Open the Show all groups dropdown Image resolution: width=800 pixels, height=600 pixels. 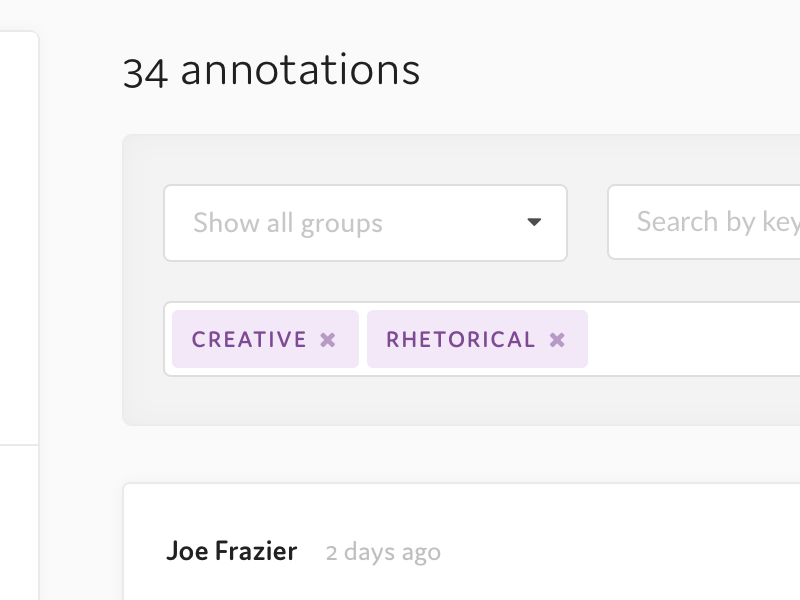pyautogui.click(x=365, y=222)
